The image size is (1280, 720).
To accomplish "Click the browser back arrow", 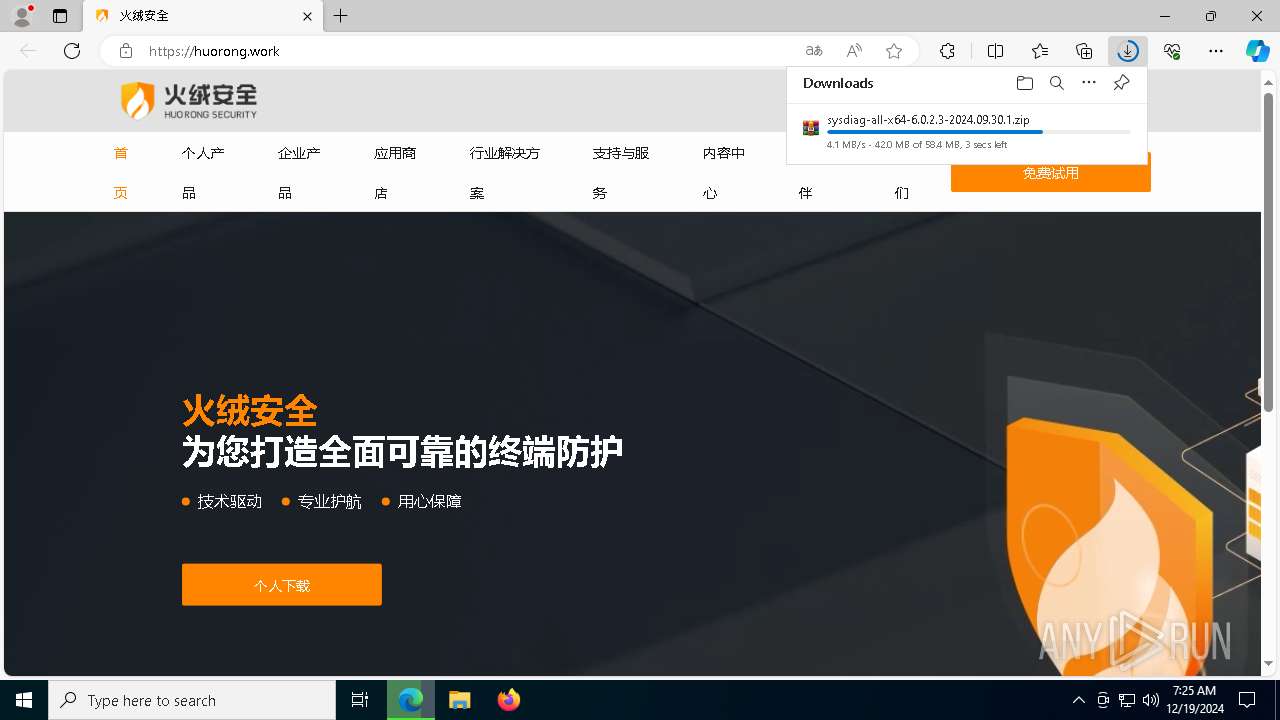I will (x=28, y=51).
